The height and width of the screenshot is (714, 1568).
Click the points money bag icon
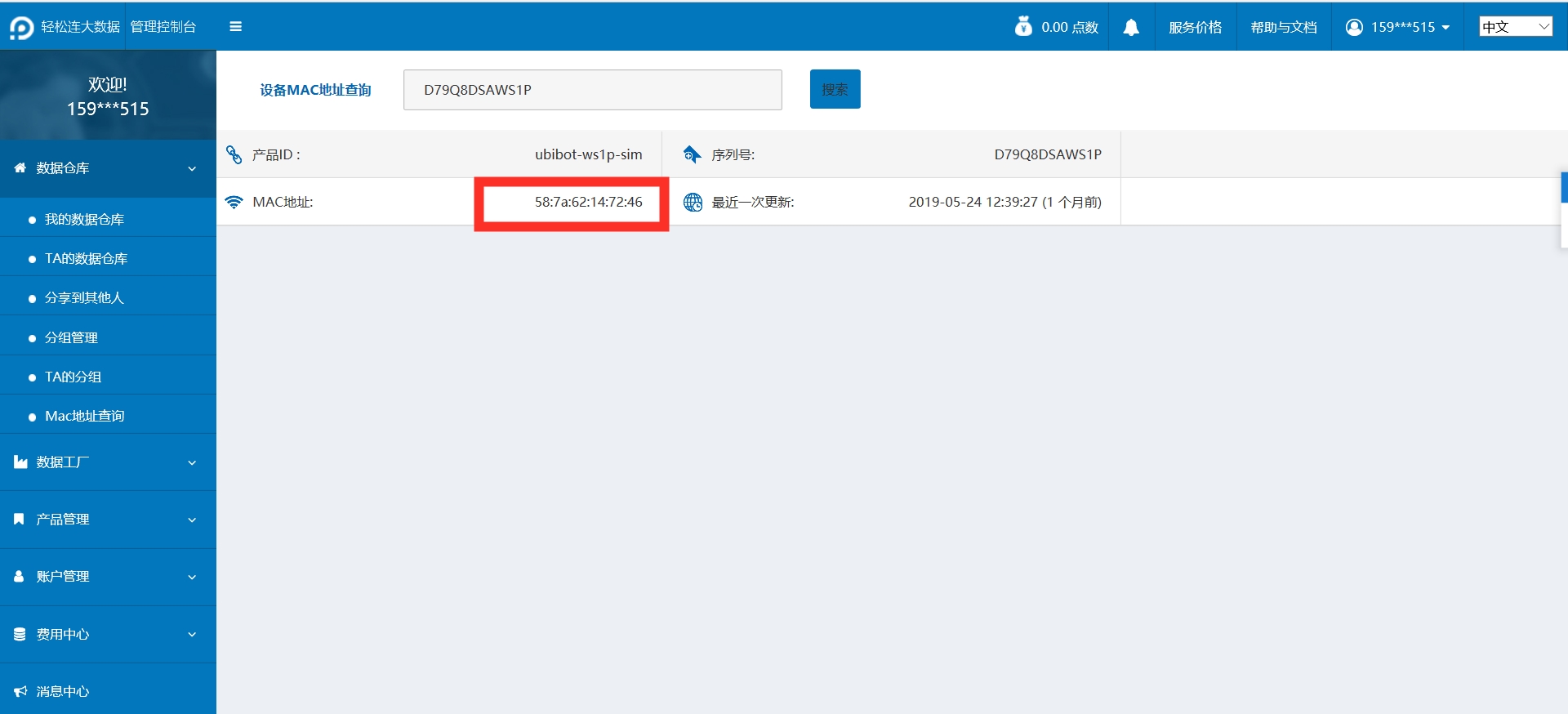[x=1023, y=27]
